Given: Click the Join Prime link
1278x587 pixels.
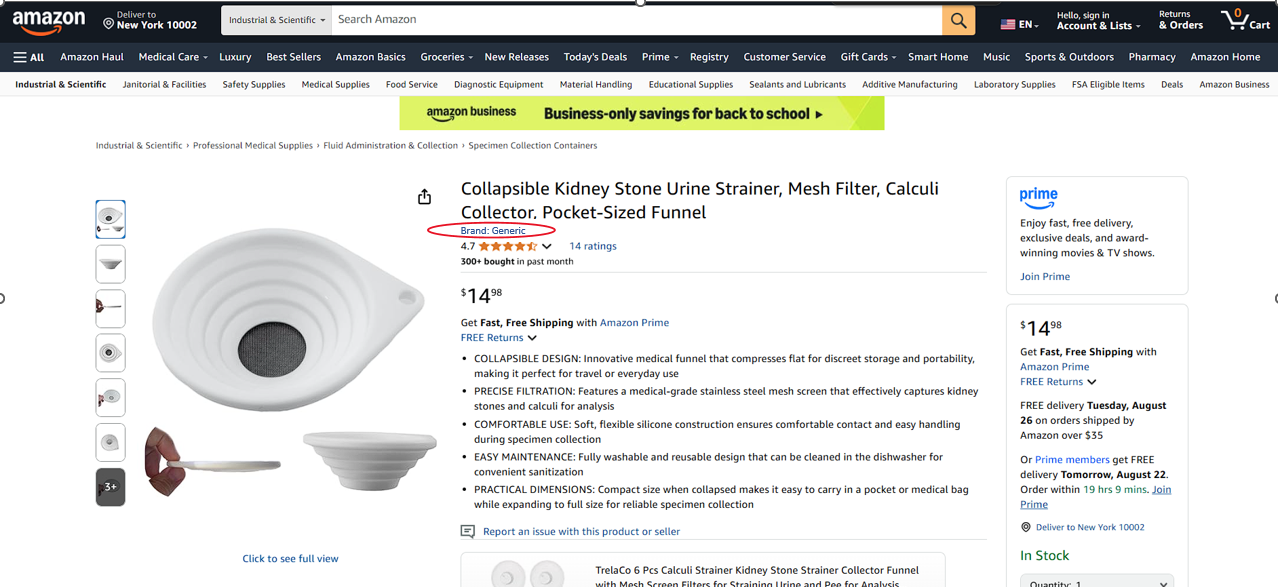Looking at the screenshot, I should [x=1045, y=277].
